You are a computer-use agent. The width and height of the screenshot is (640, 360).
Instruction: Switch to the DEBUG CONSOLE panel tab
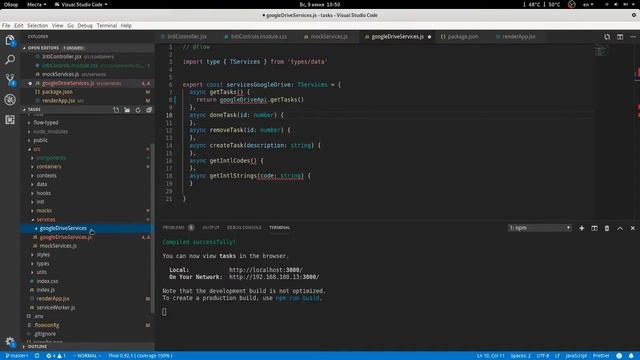click(x=244, y=228)
